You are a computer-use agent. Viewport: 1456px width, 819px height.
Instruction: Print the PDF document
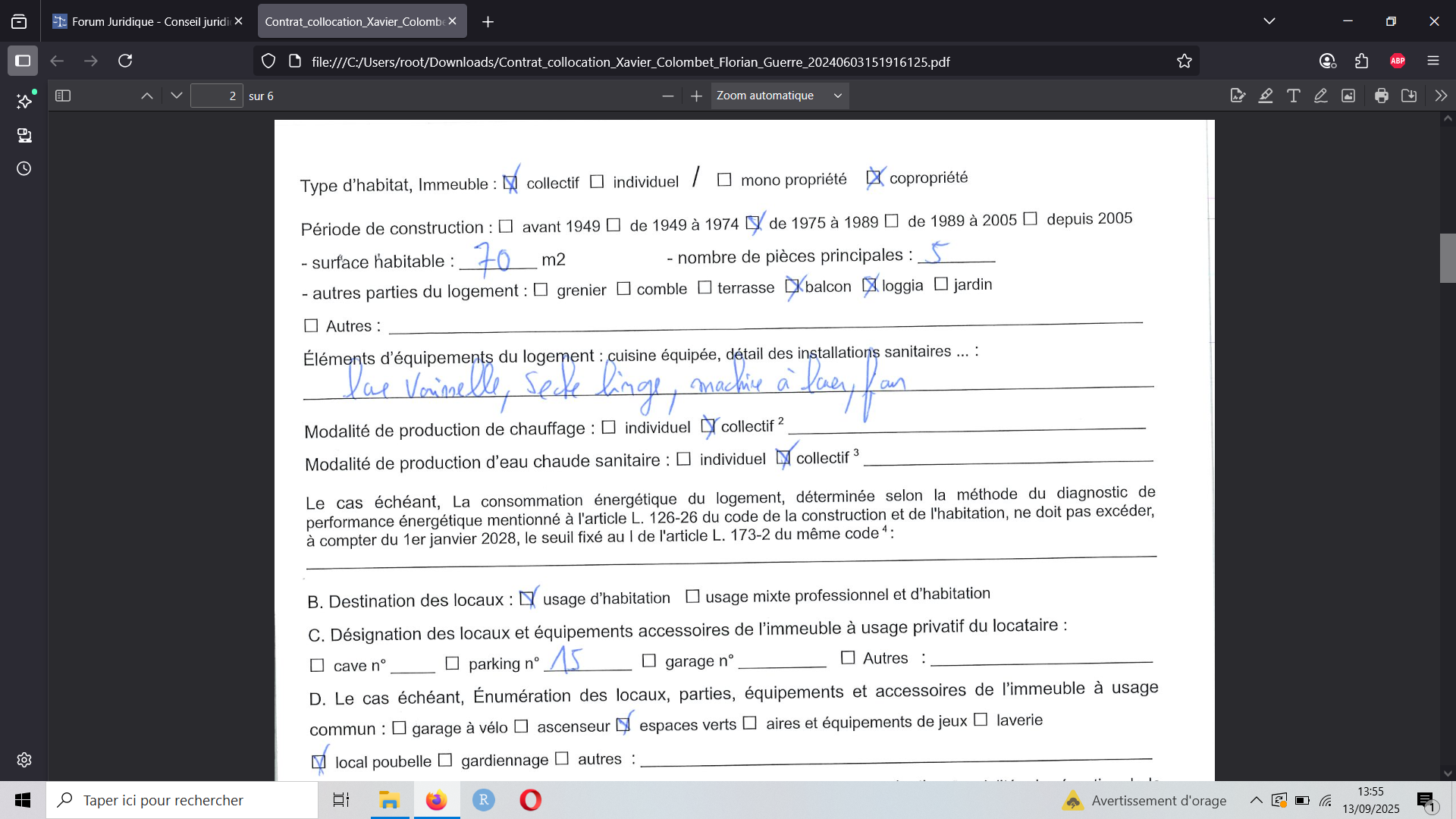tap(1382, 96)
